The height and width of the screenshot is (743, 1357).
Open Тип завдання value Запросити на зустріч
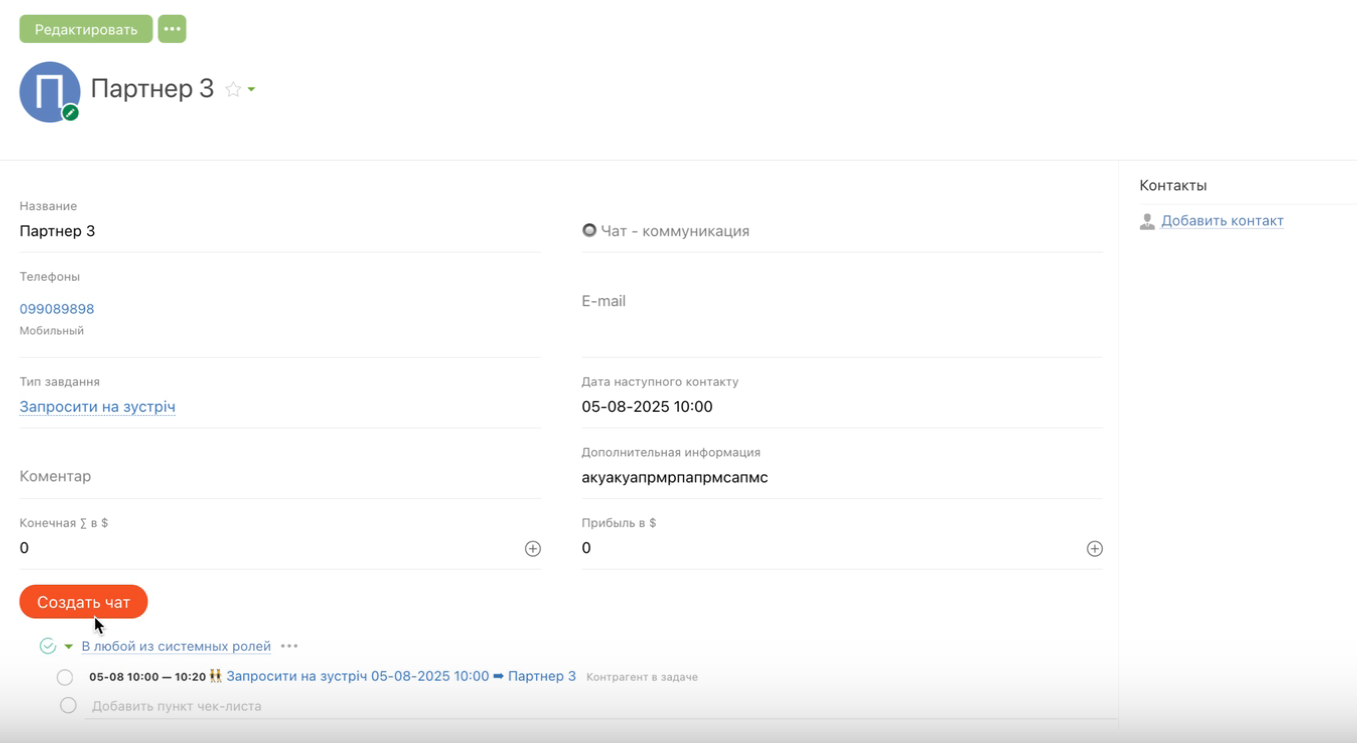(x=97, y=407)
